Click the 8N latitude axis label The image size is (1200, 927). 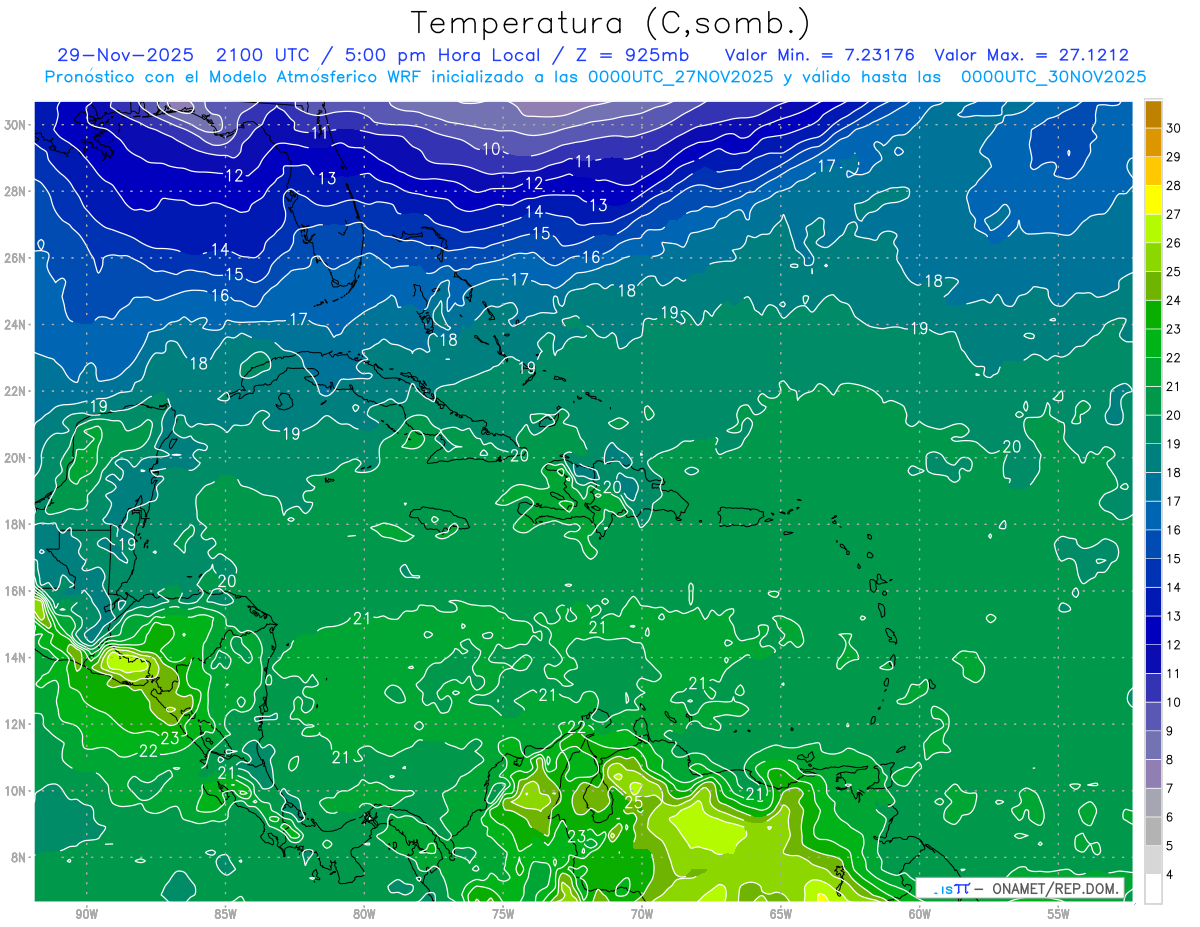20,857
